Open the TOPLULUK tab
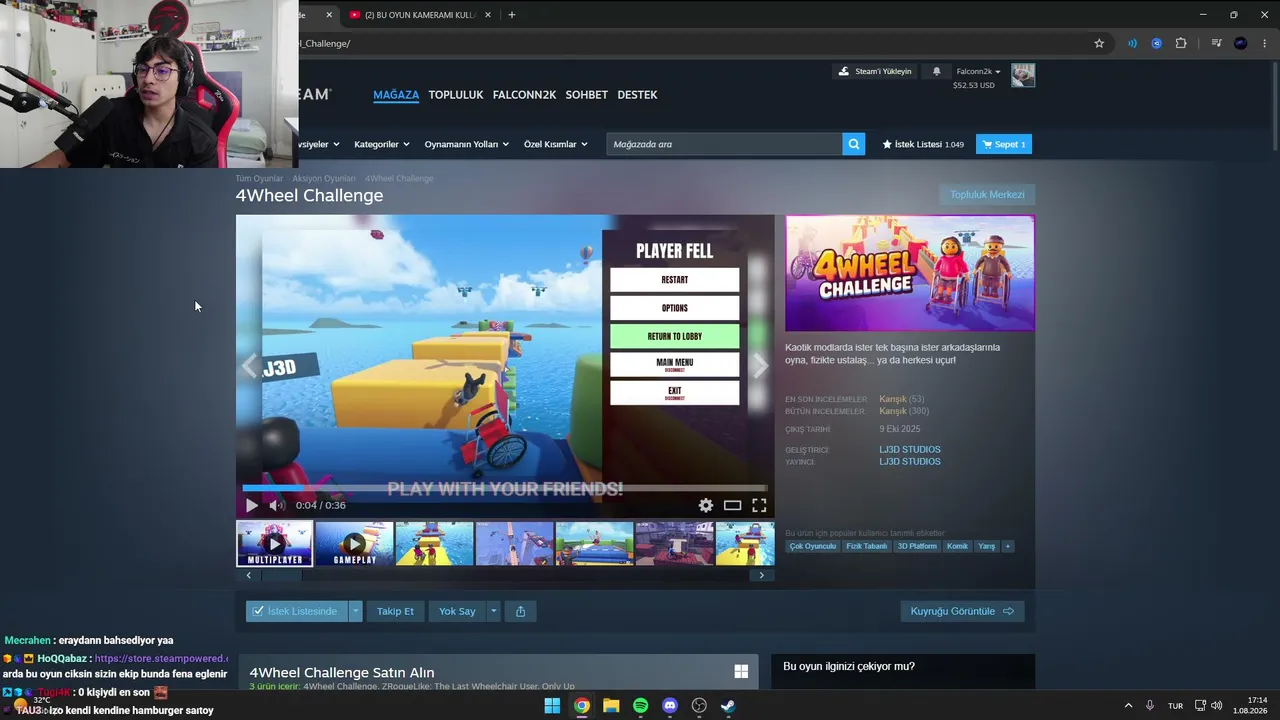Image resolution: width=1280 pixels, height=720 pixels. click(456, 95)
